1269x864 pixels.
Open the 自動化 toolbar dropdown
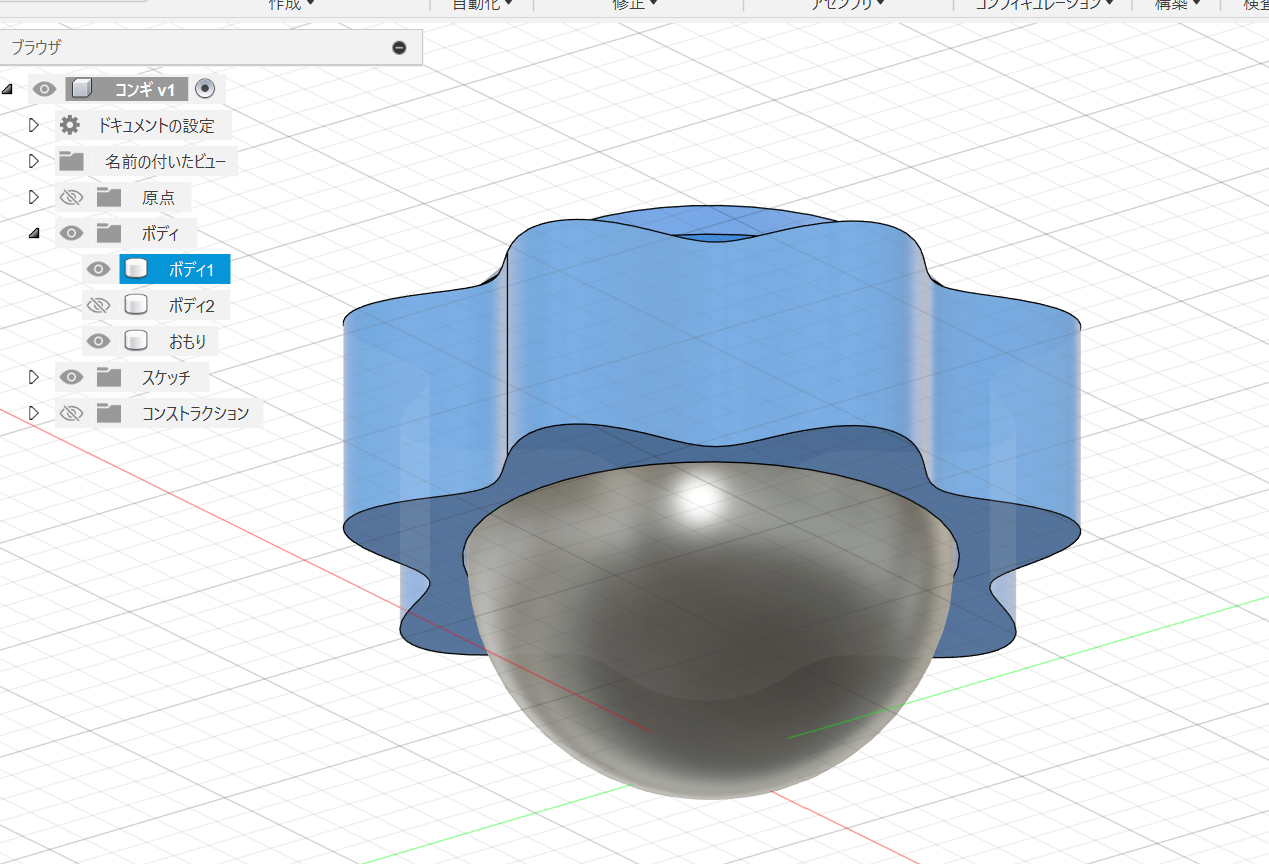tap(483, 4)
